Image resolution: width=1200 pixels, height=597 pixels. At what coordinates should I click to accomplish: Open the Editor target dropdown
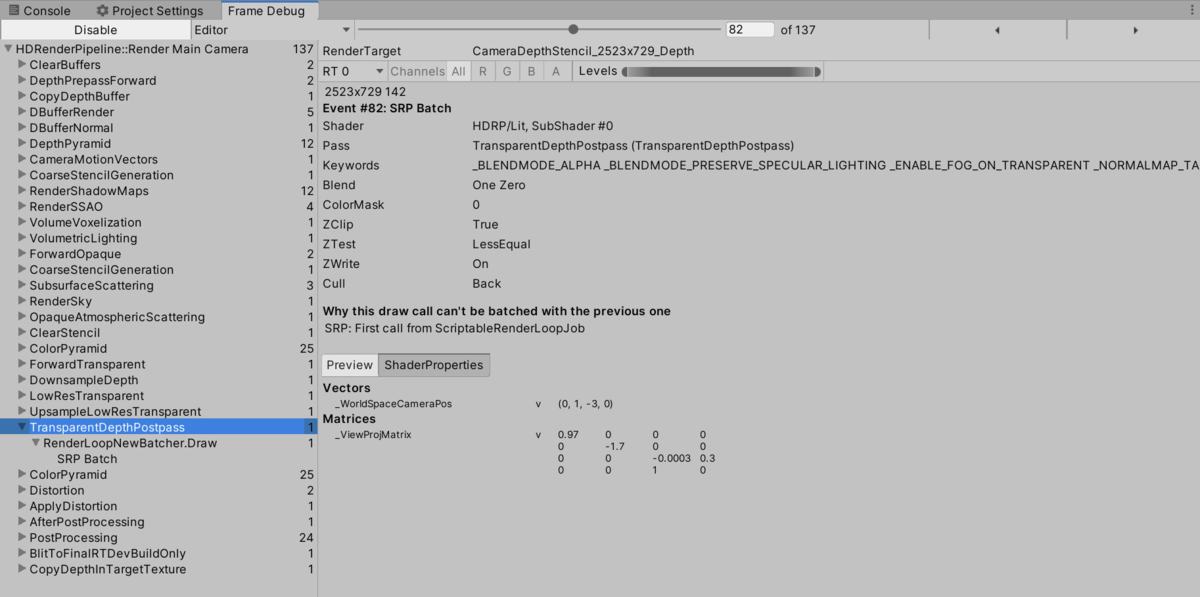(272, 30)
